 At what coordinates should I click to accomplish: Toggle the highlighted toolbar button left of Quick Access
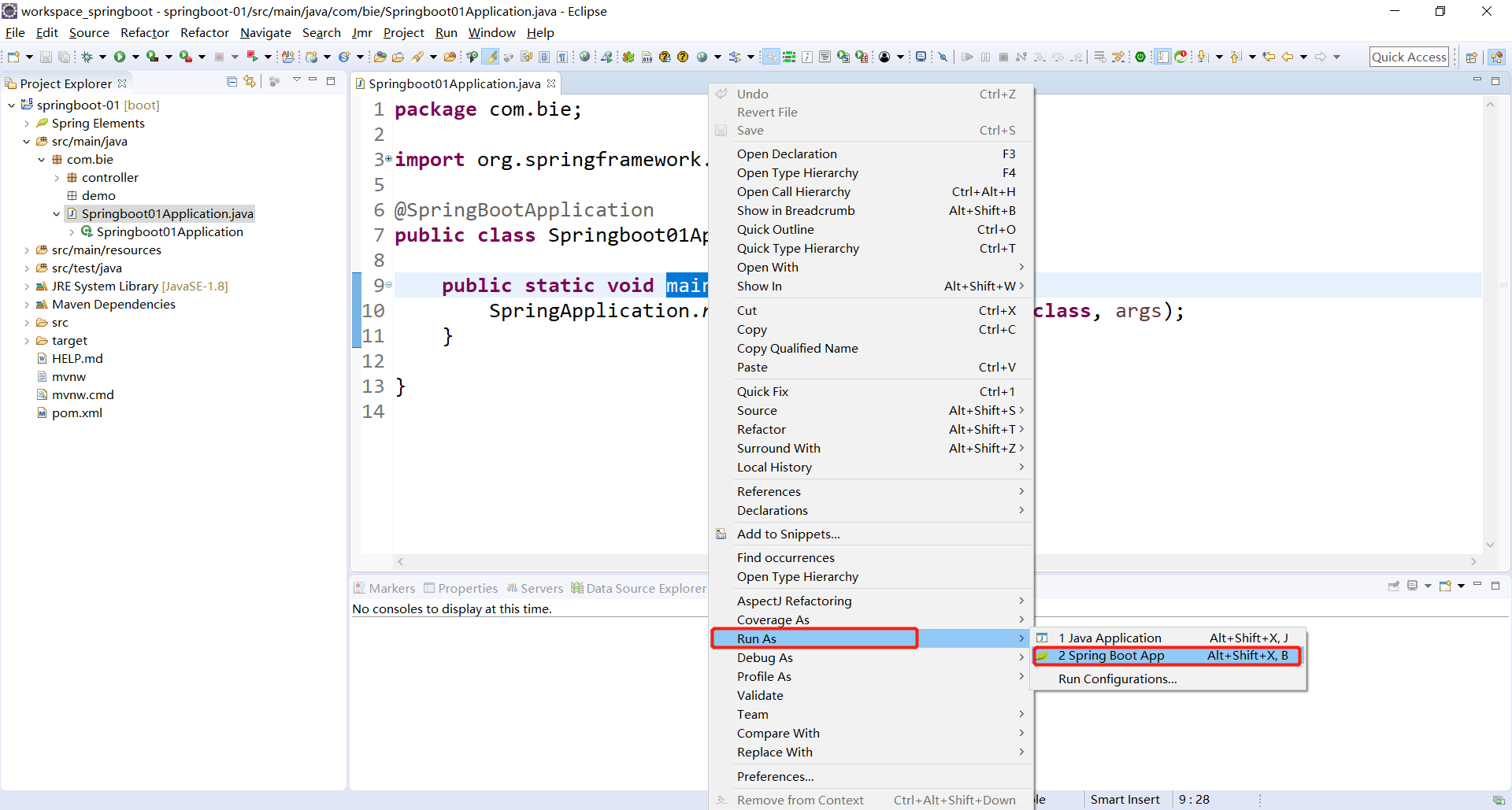(1162, 57)
